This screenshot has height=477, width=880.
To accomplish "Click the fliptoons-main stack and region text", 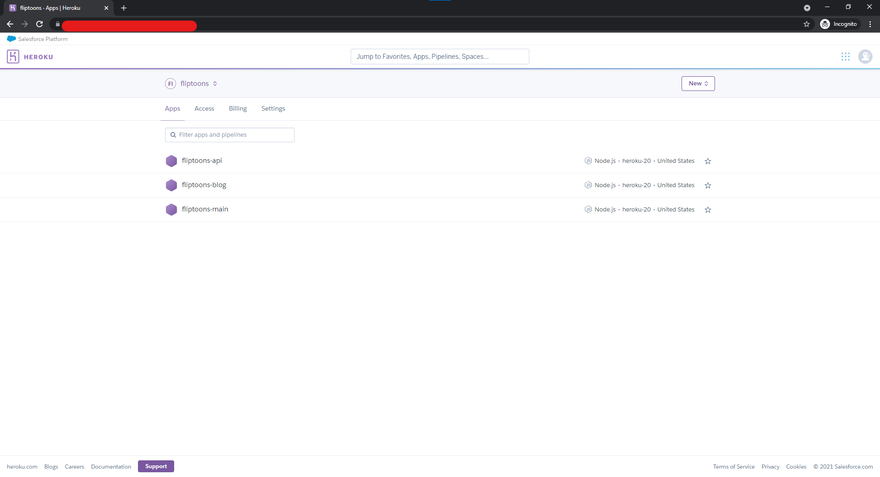I will click(x=644, y=209).
